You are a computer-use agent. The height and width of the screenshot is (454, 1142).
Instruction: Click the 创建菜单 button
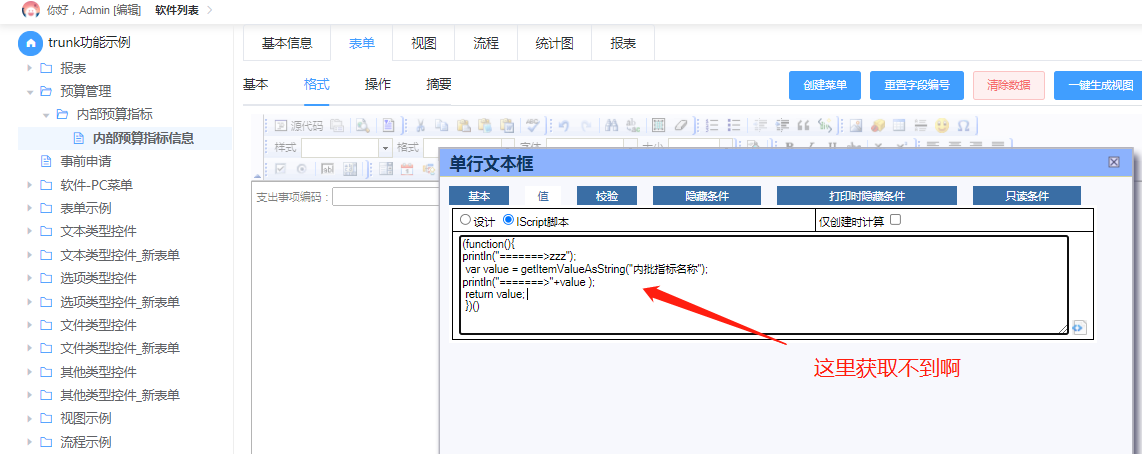[825, 85]
